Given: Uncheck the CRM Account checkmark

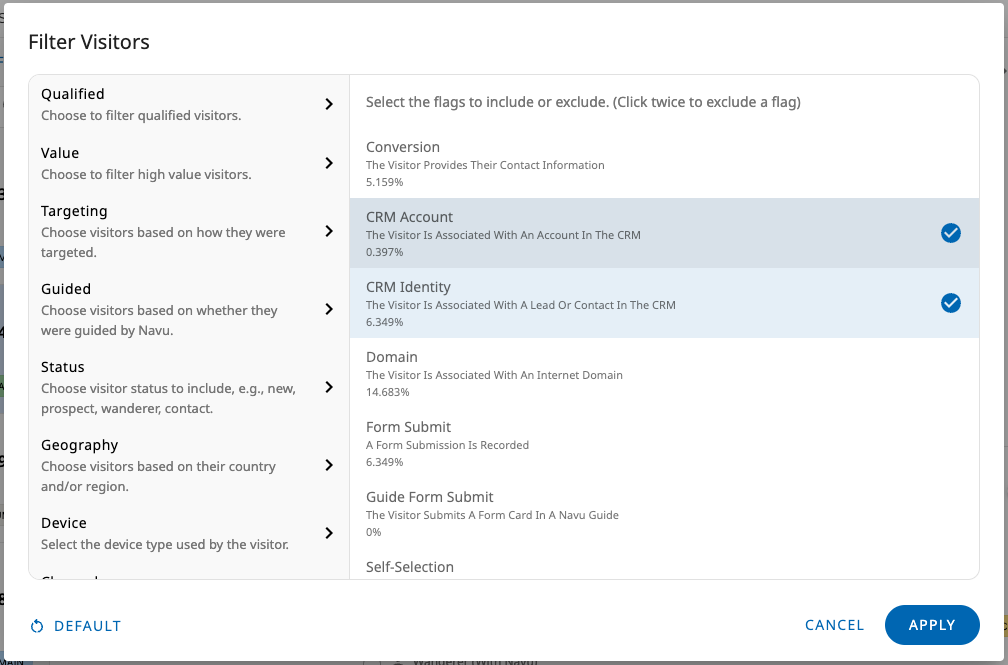Looking at the screenshot, I should [x=950, y=233].
